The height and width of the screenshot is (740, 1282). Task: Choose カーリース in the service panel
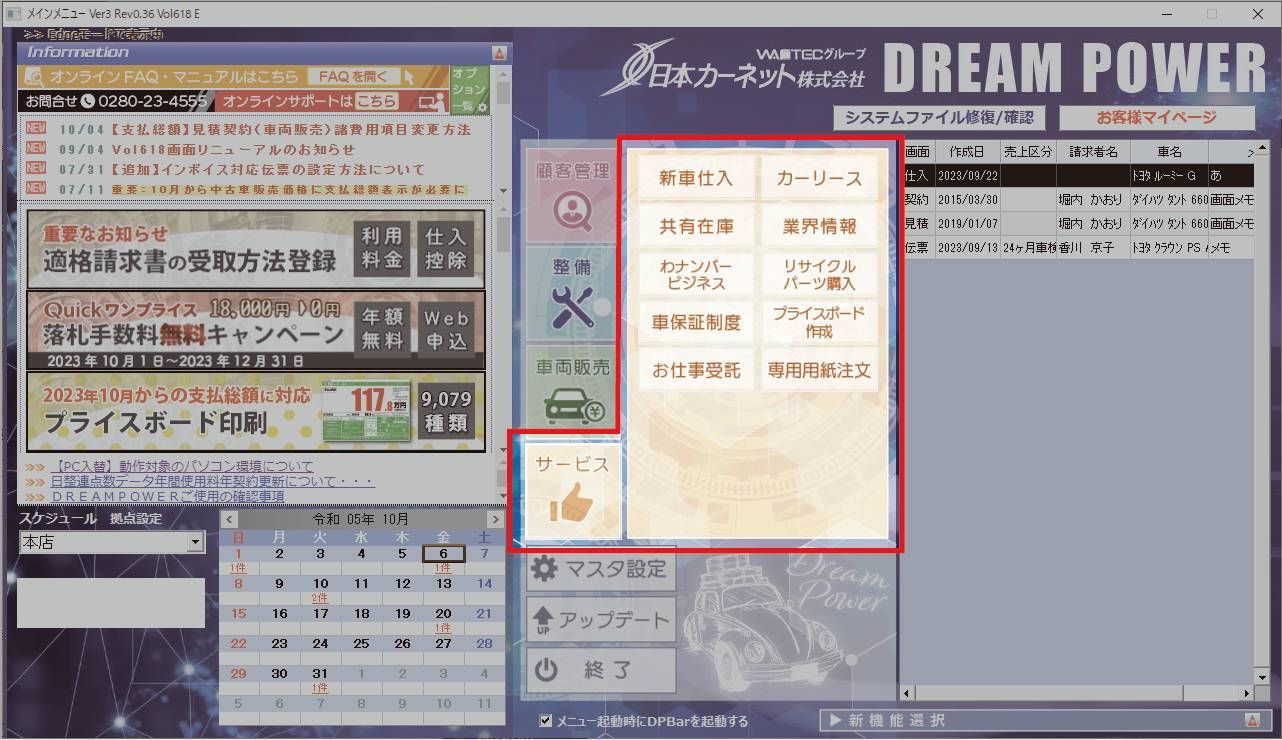[819, 178]
